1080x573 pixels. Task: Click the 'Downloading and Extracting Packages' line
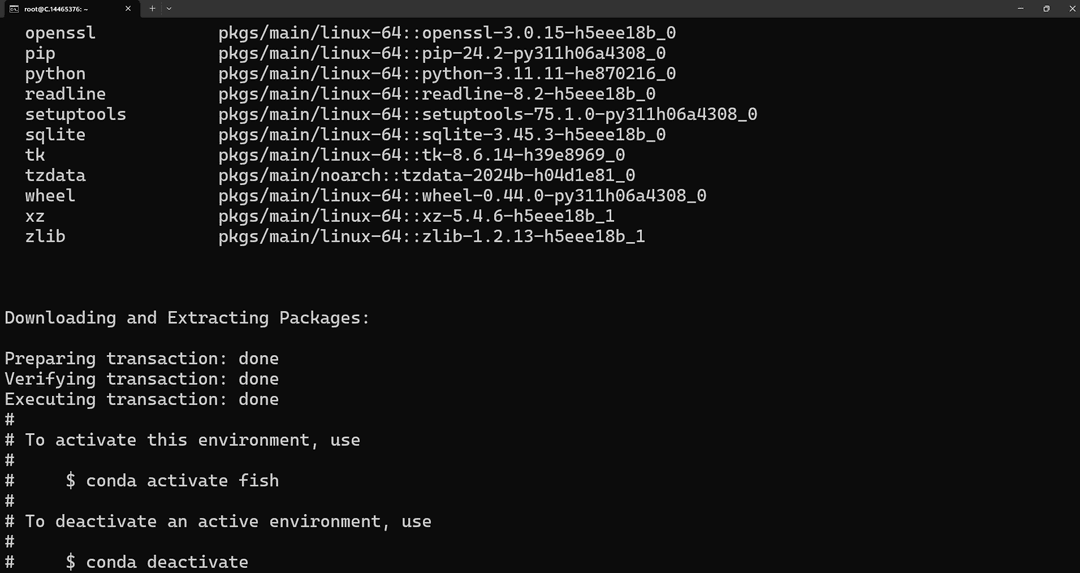187,318
